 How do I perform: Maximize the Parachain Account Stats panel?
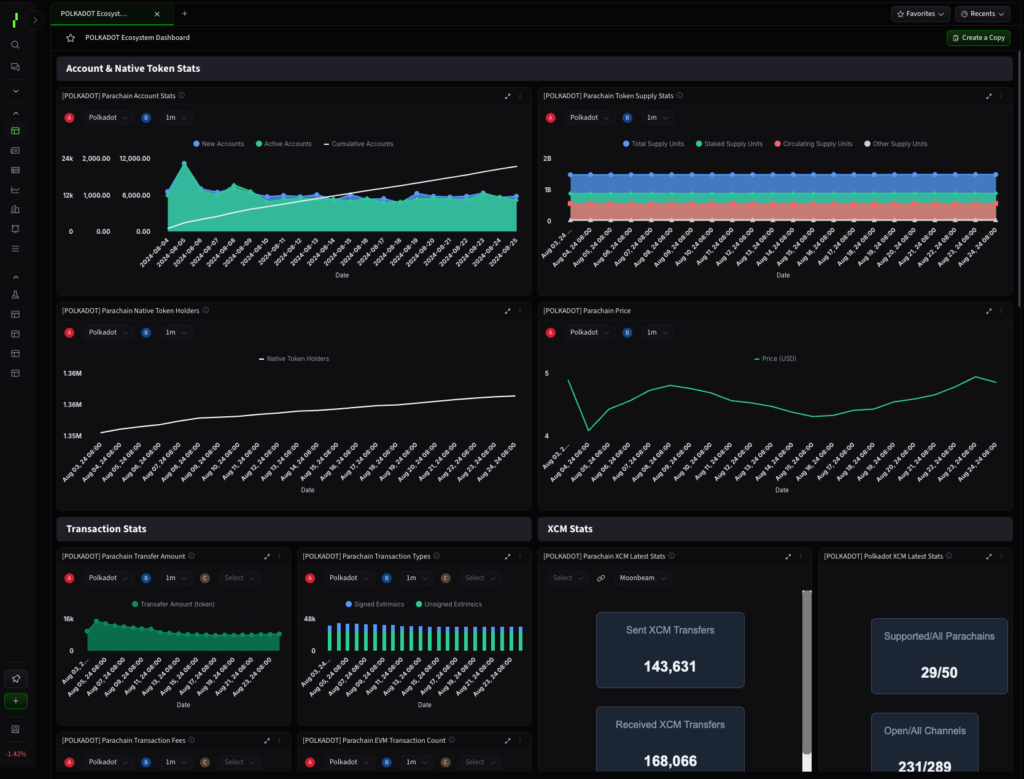coord(507,96)
